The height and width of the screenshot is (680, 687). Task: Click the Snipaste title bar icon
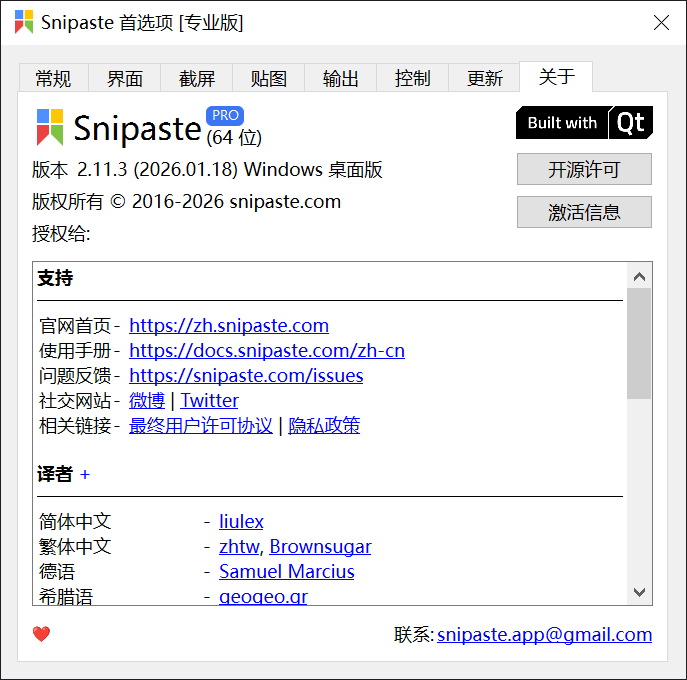point(24,22)
